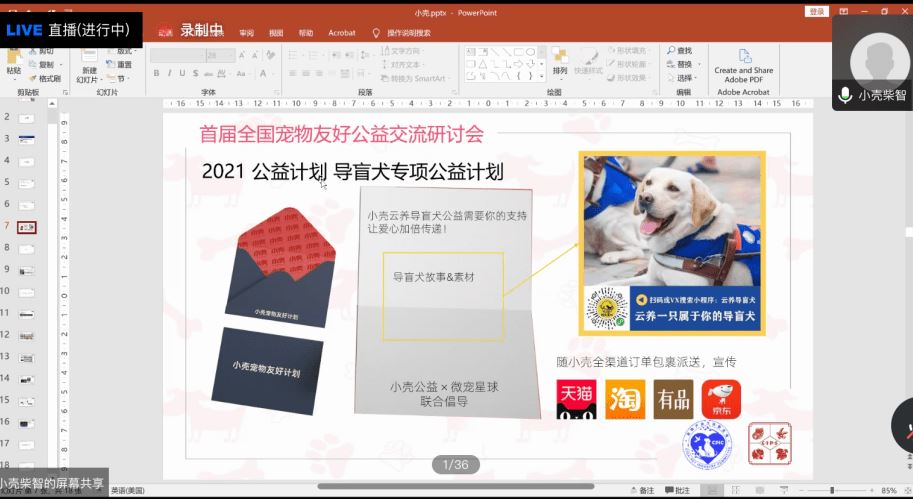The height and width of the screenshot is (499, 913).
Task: Select the triangle shape in the shapes gallery
Action: coord(483,64)
